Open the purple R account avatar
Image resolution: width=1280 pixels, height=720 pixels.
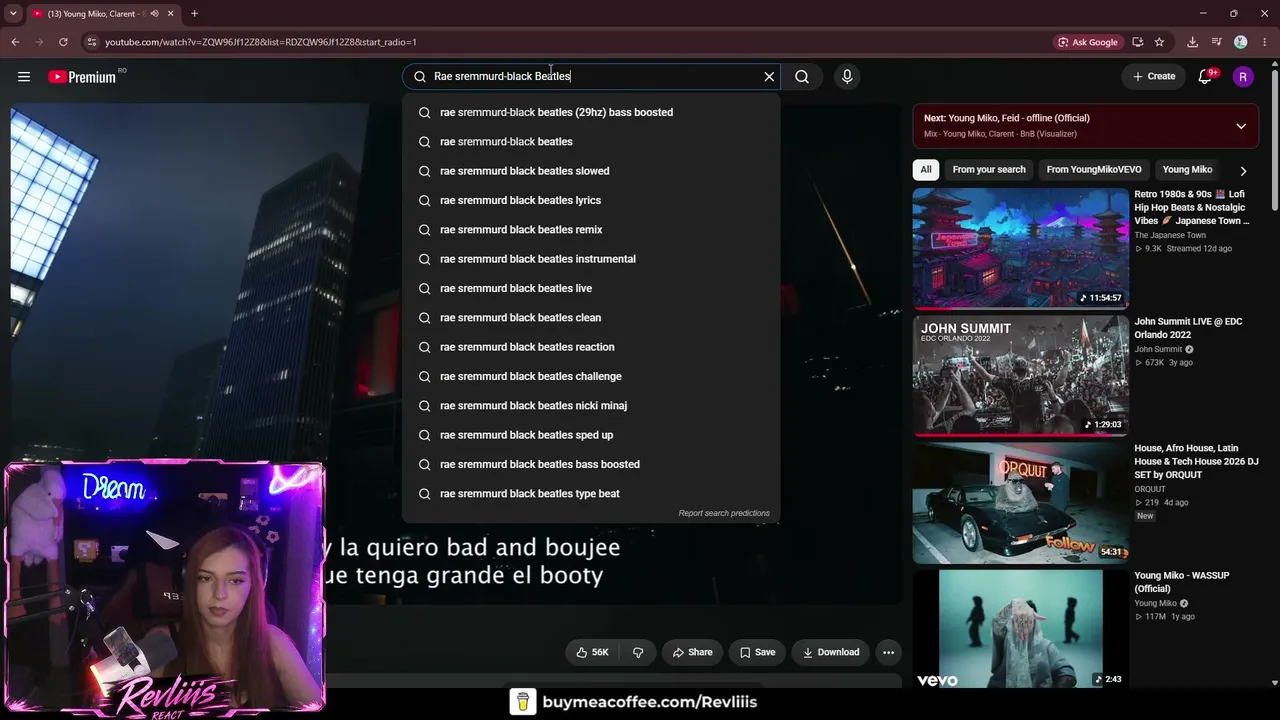coord(1243,77)
